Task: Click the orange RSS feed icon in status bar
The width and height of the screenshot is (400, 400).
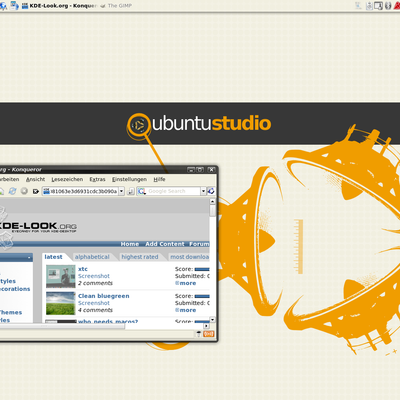Action: [209, 334]
